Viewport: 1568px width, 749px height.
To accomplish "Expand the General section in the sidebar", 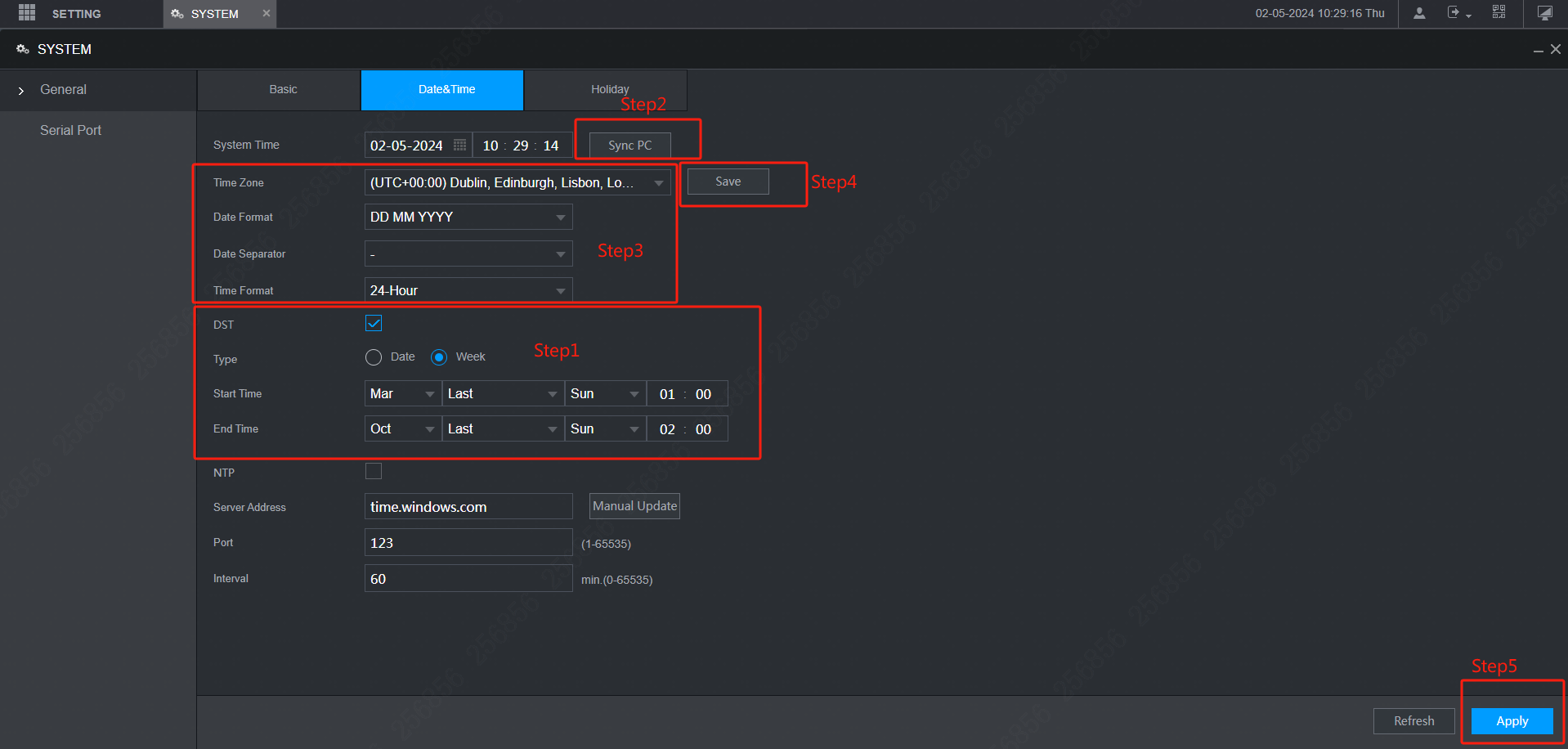I will (x=20, y=90).
